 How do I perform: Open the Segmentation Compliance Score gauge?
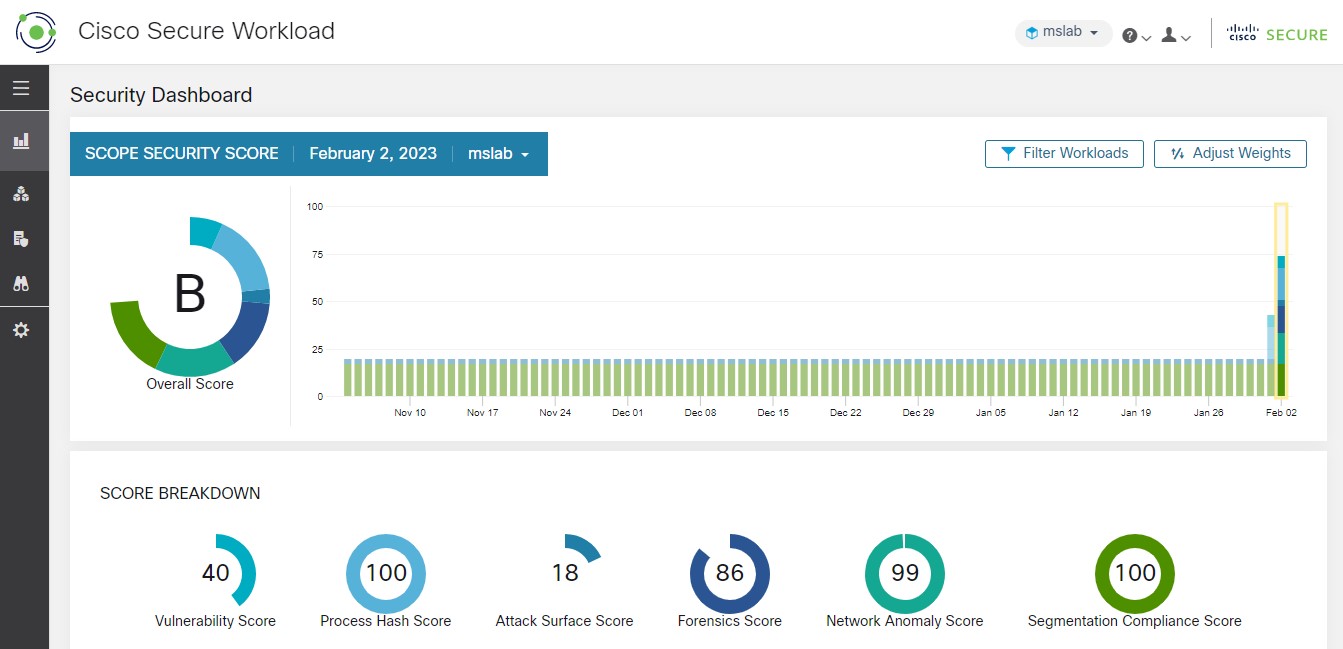(1135, 573)
